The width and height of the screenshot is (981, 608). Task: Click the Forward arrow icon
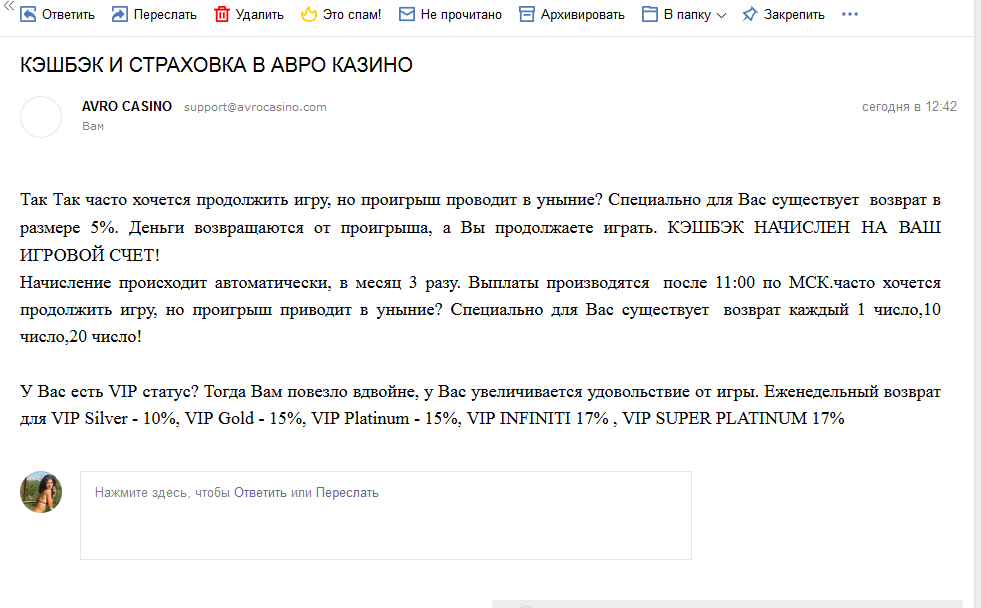pos(119,14)
